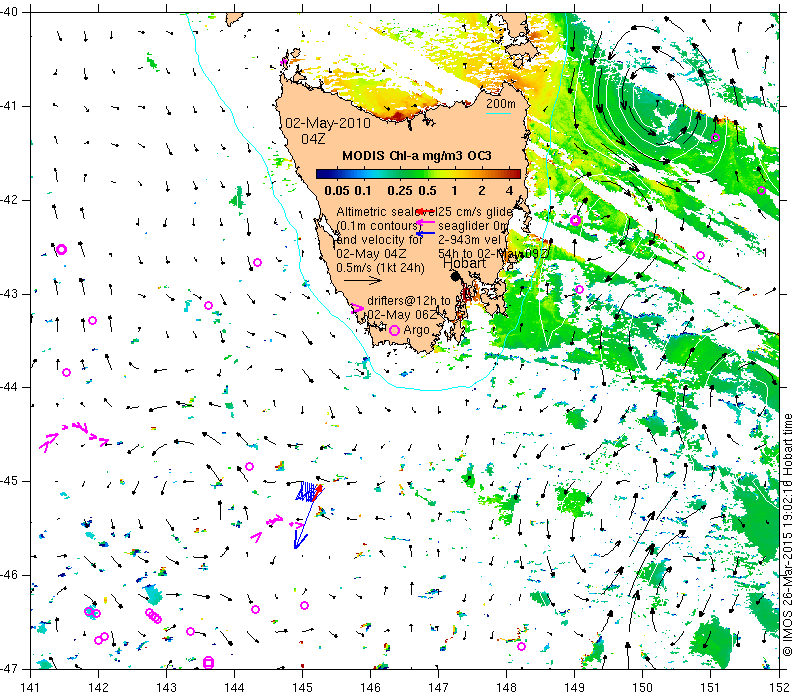This screenshot has width=800, height=700.
Task: Click the bold Argo circle near 149E, 42.2S
Action: [x=576, y=220]
